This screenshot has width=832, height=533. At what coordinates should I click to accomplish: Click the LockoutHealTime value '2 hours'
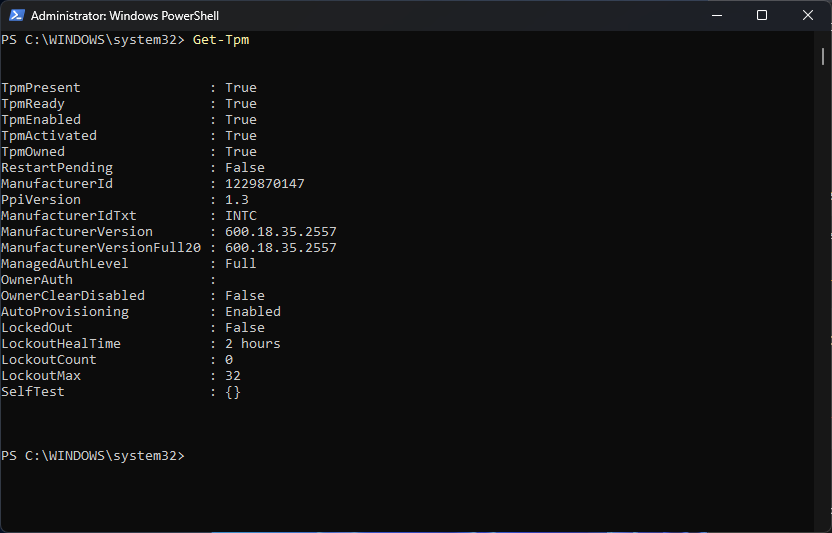pos(253,344)
